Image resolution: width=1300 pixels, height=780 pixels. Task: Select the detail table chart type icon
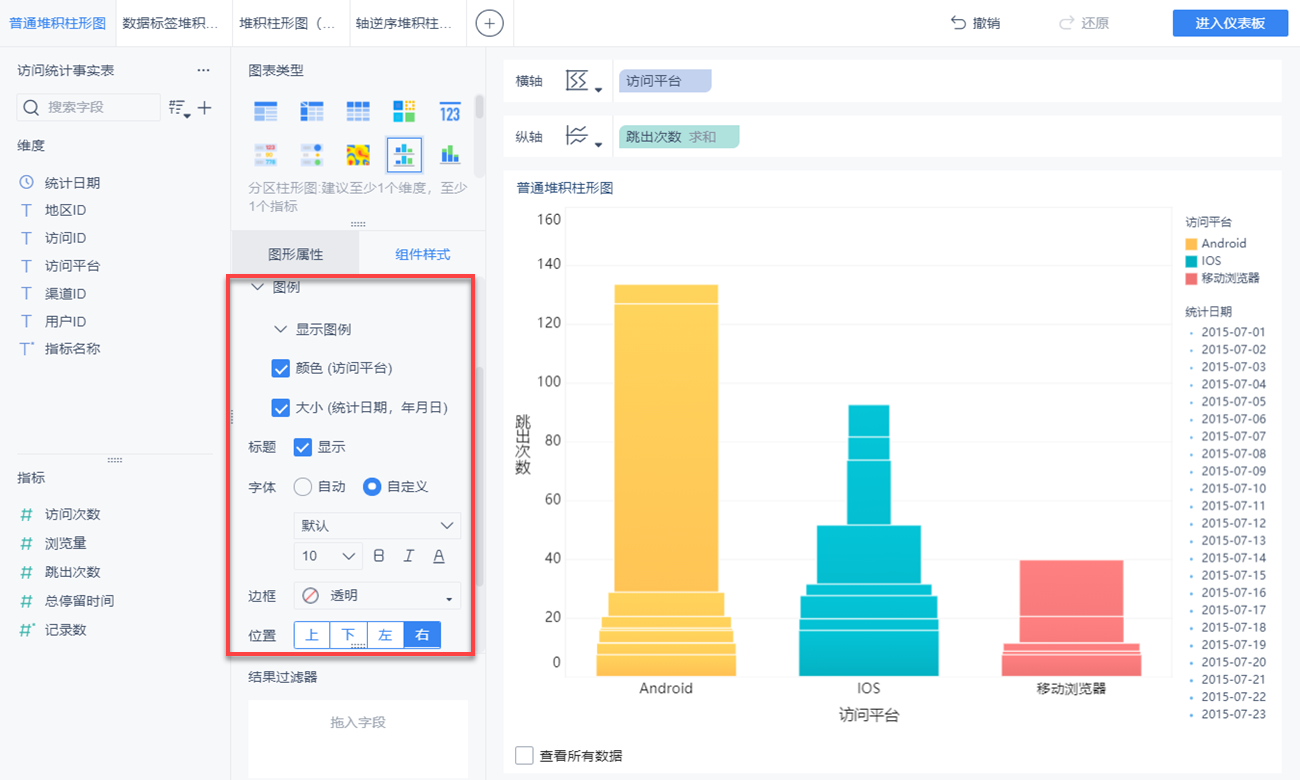[358, 112]
